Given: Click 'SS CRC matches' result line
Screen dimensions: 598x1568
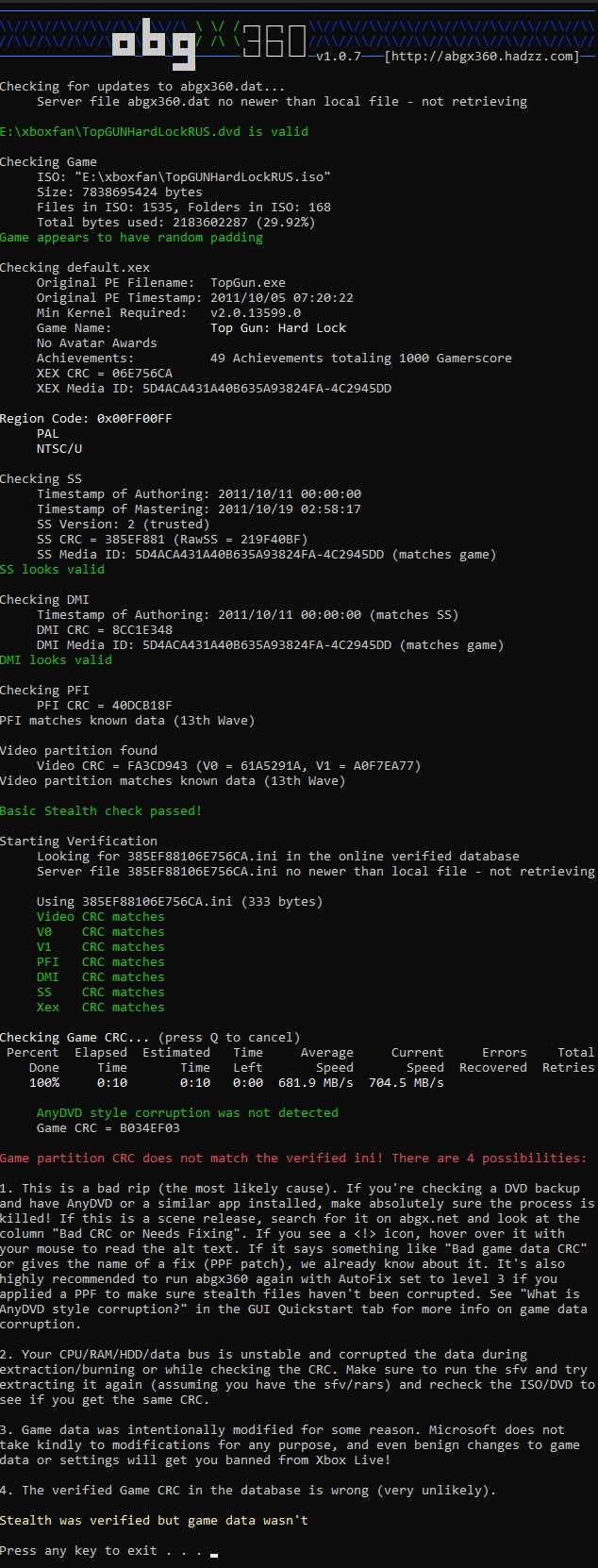Looking at the screenshot, I should [101, 993].
